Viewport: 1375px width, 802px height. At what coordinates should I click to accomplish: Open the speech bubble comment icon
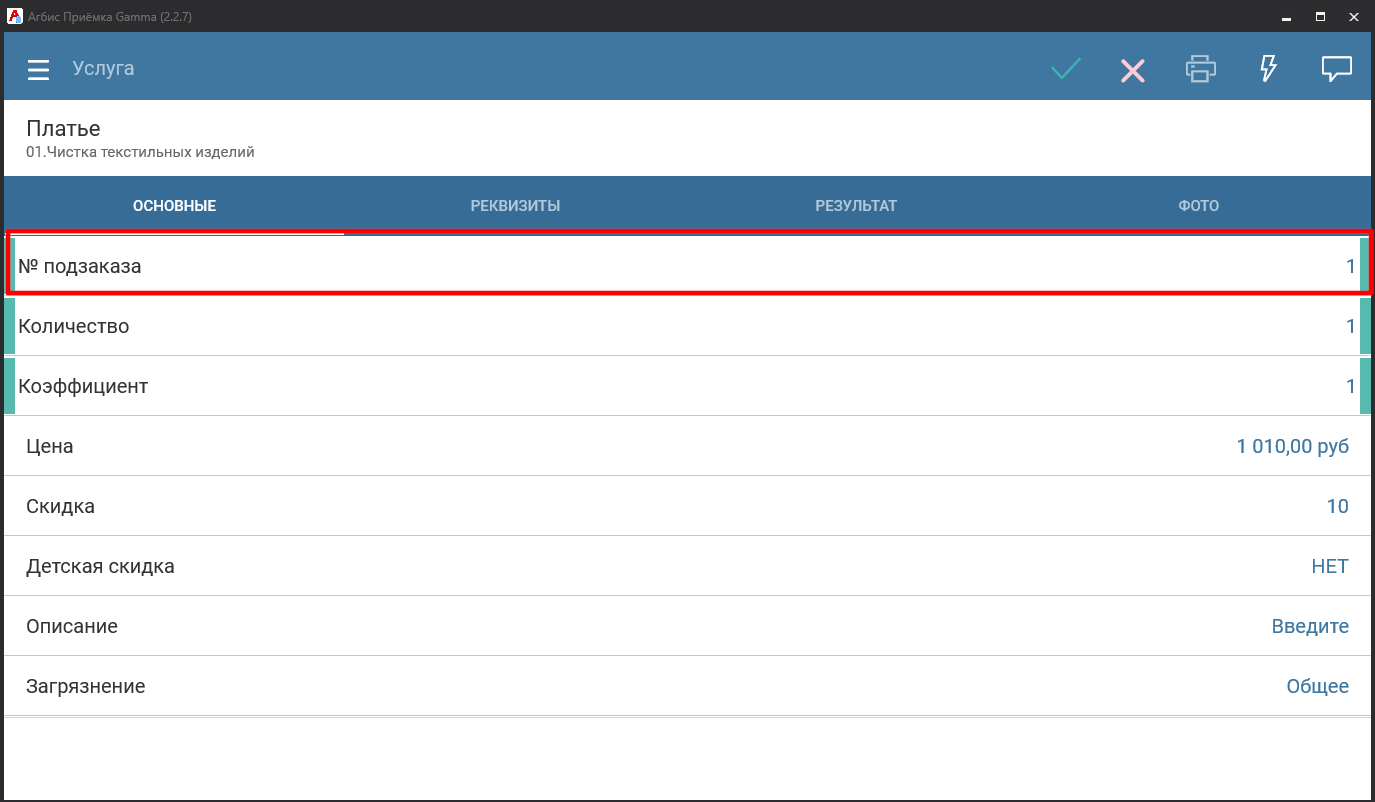(1336, 69)
